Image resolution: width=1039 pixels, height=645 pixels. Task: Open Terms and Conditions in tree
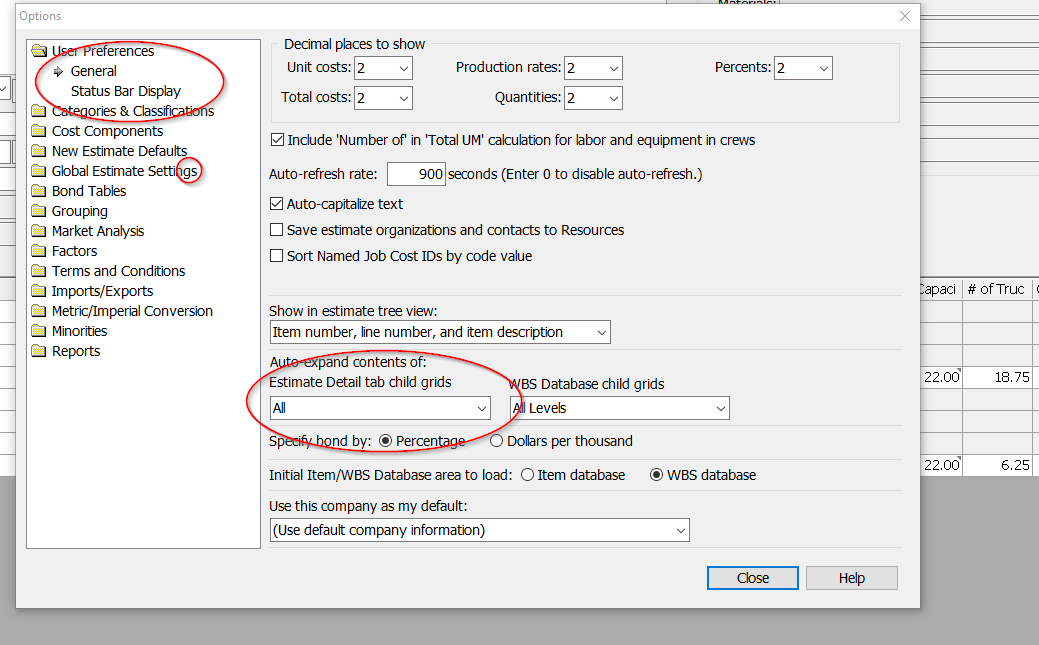pyautogui.click(x=119, y=271)
